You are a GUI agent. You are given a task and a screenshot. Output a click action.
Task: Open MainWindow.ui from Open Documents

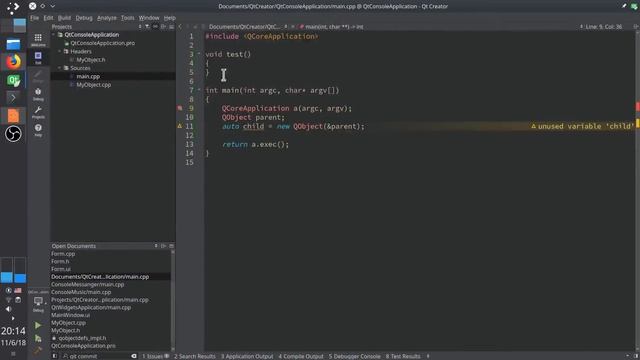pos(70,315)
